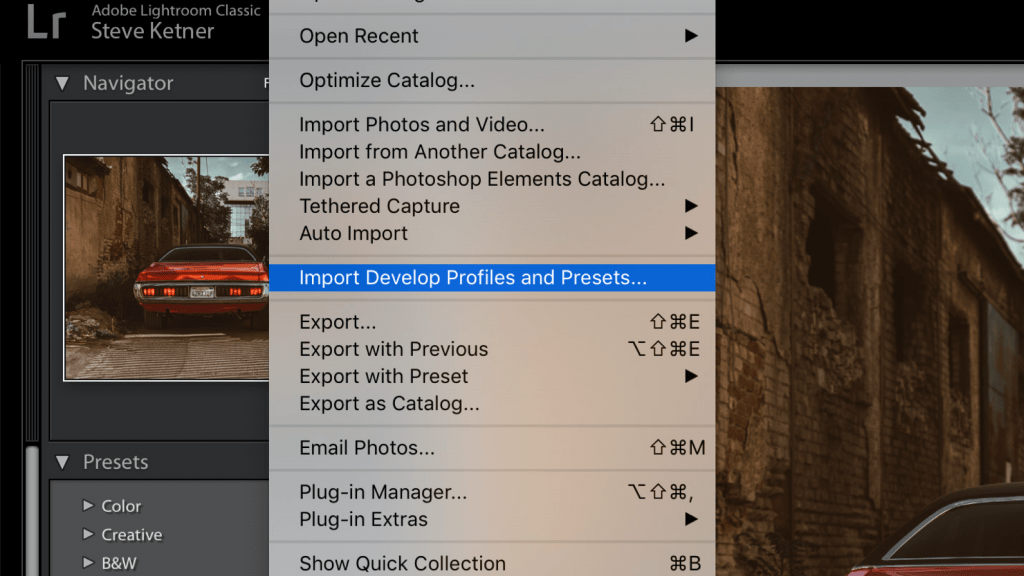Click the Navigator preview thumbnail
This screenshot has height=576, width=1024.
(166, 267)
